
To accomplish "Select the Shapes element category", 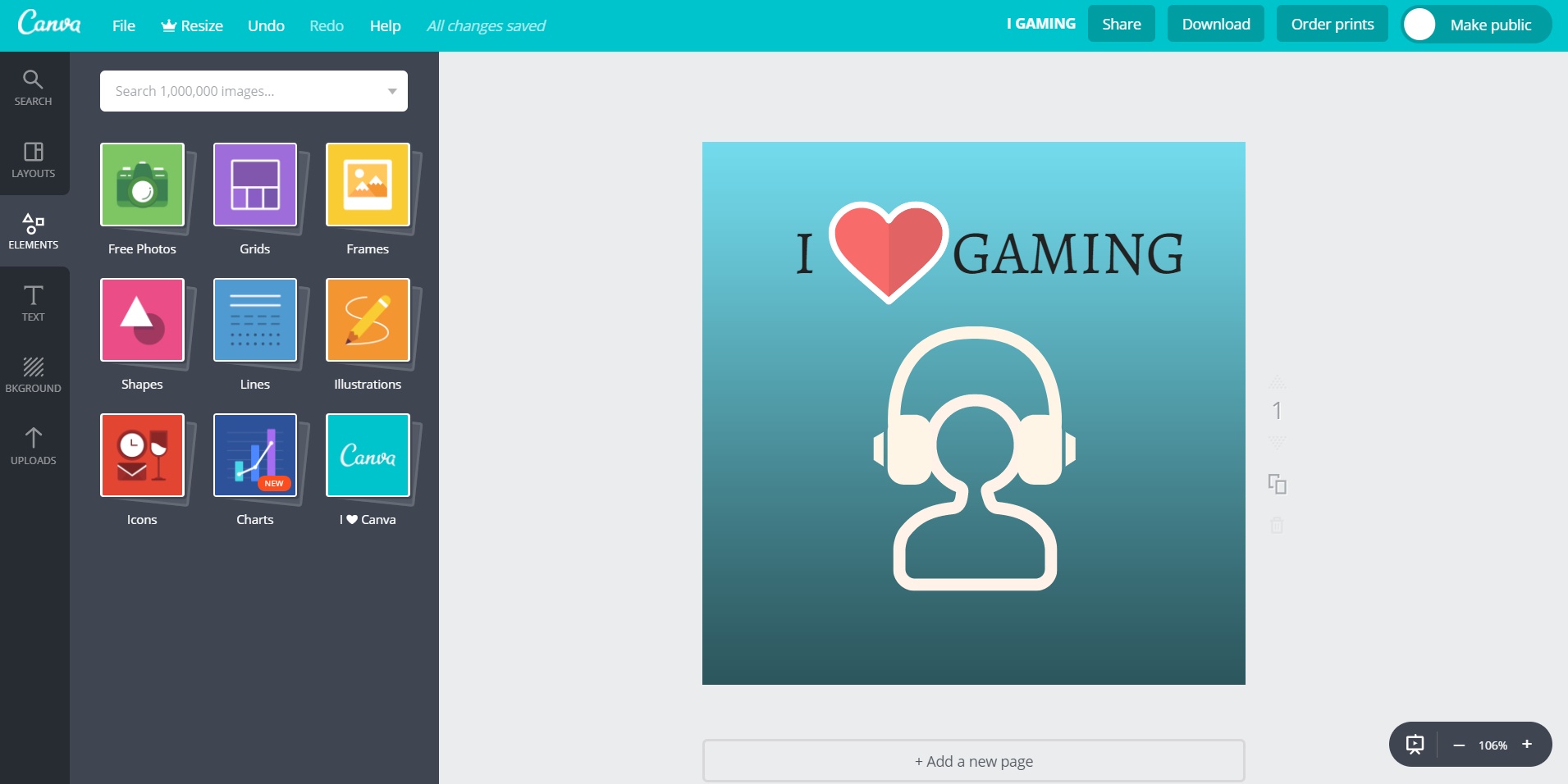I will click(143, 321).
